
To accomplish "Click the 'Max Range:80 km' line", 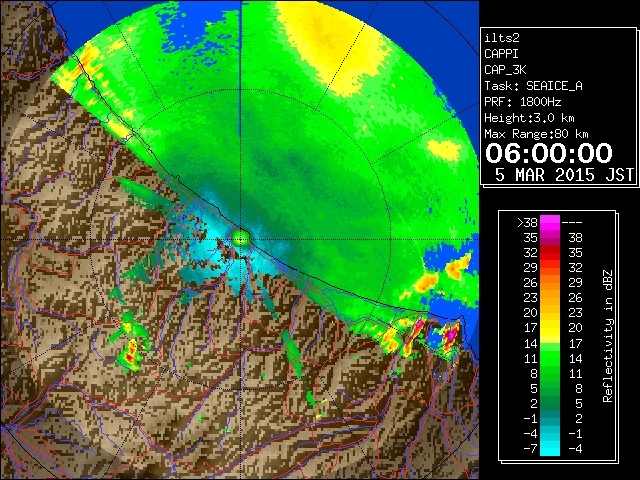I will (x=536, y=134).
